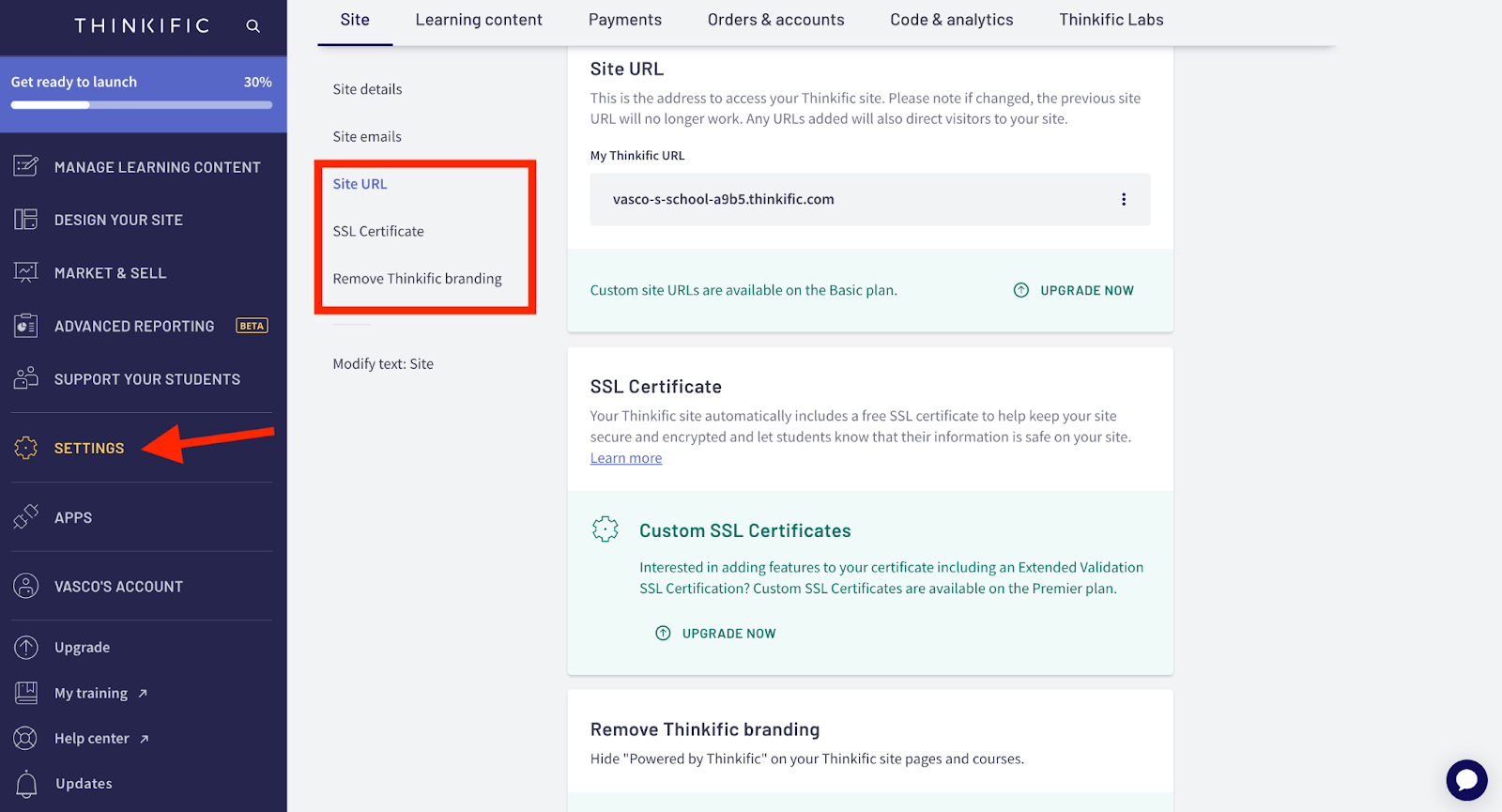Click the Updates bell icon

(x=26, y=783)
